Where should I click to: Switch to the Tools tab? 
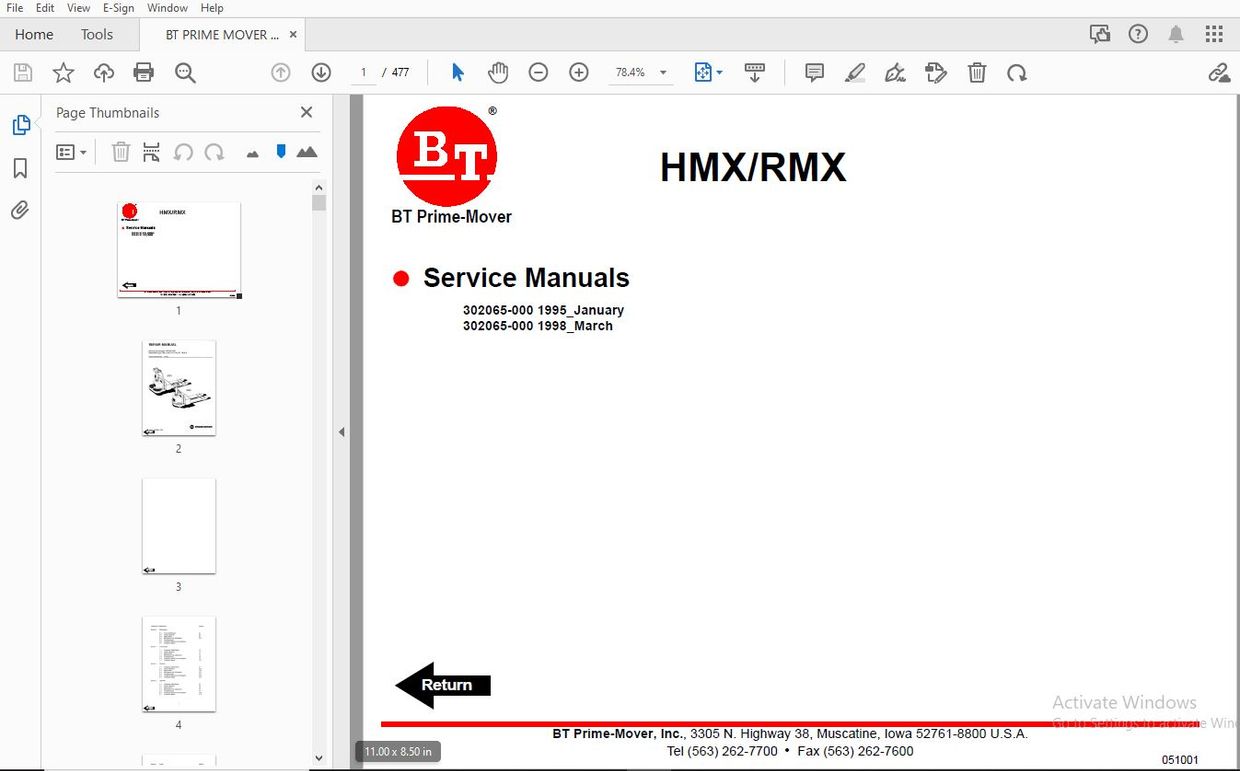[x=97, y=34]
